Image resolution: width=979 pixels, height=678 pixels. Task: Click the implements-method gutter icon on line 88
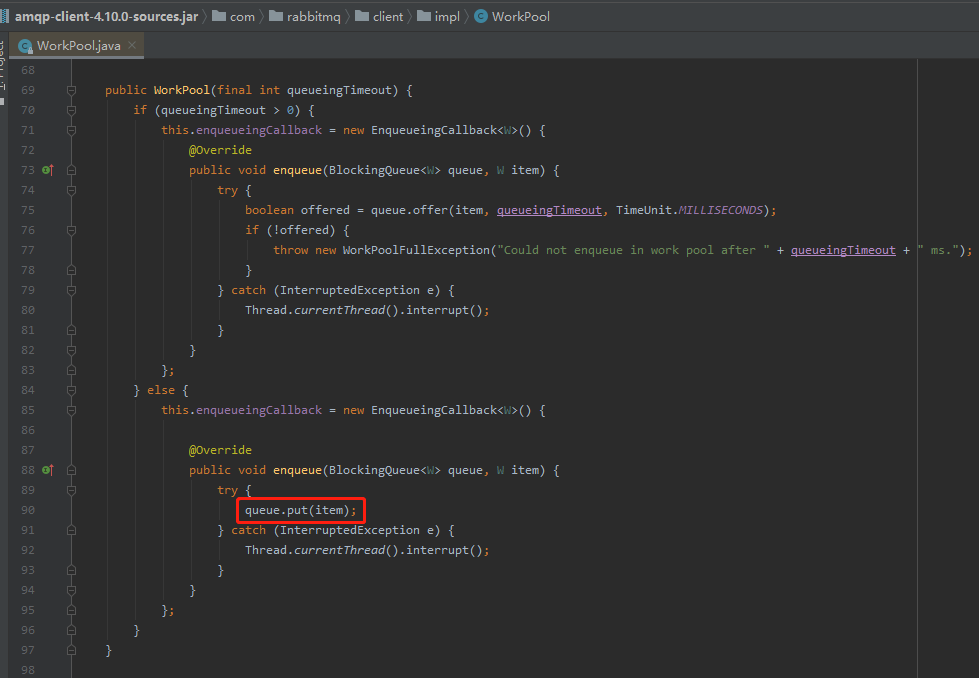tap(47, 470)
